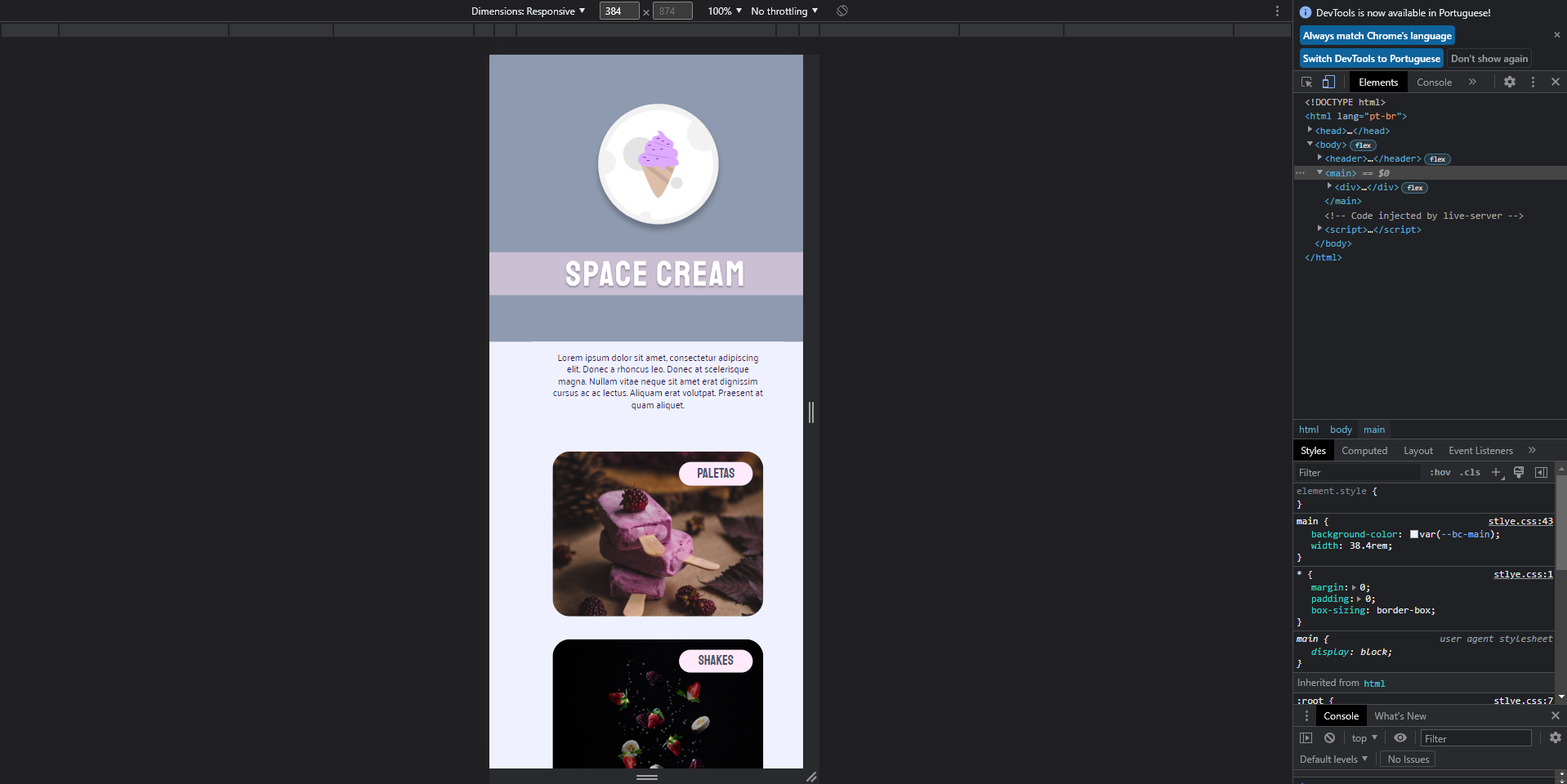Select the Console tab in the bottom drawer
Viewport: 1567px width, 784px height.
1341,716
